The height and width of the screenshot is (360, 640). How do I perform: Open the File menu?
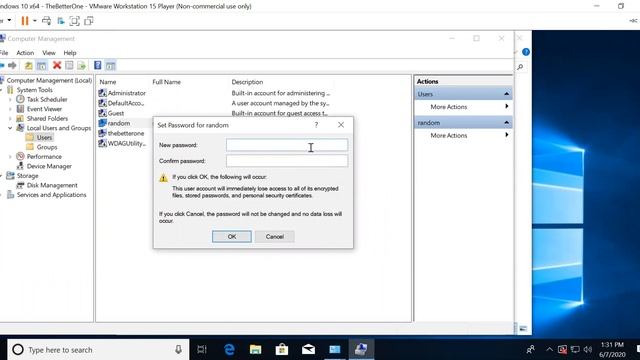point(4,53)
